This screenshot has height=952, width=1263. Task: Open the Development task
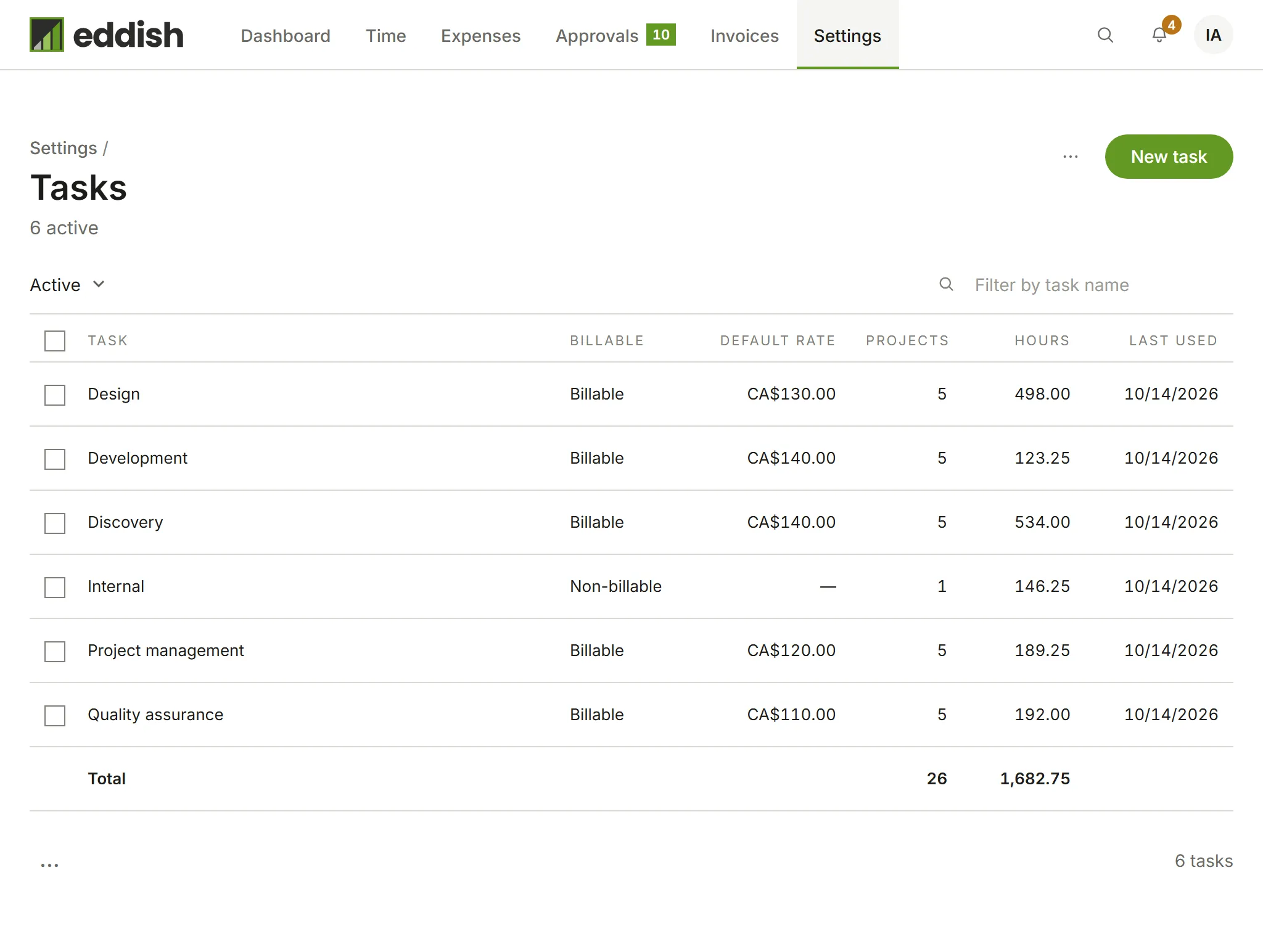click(138, 458)
